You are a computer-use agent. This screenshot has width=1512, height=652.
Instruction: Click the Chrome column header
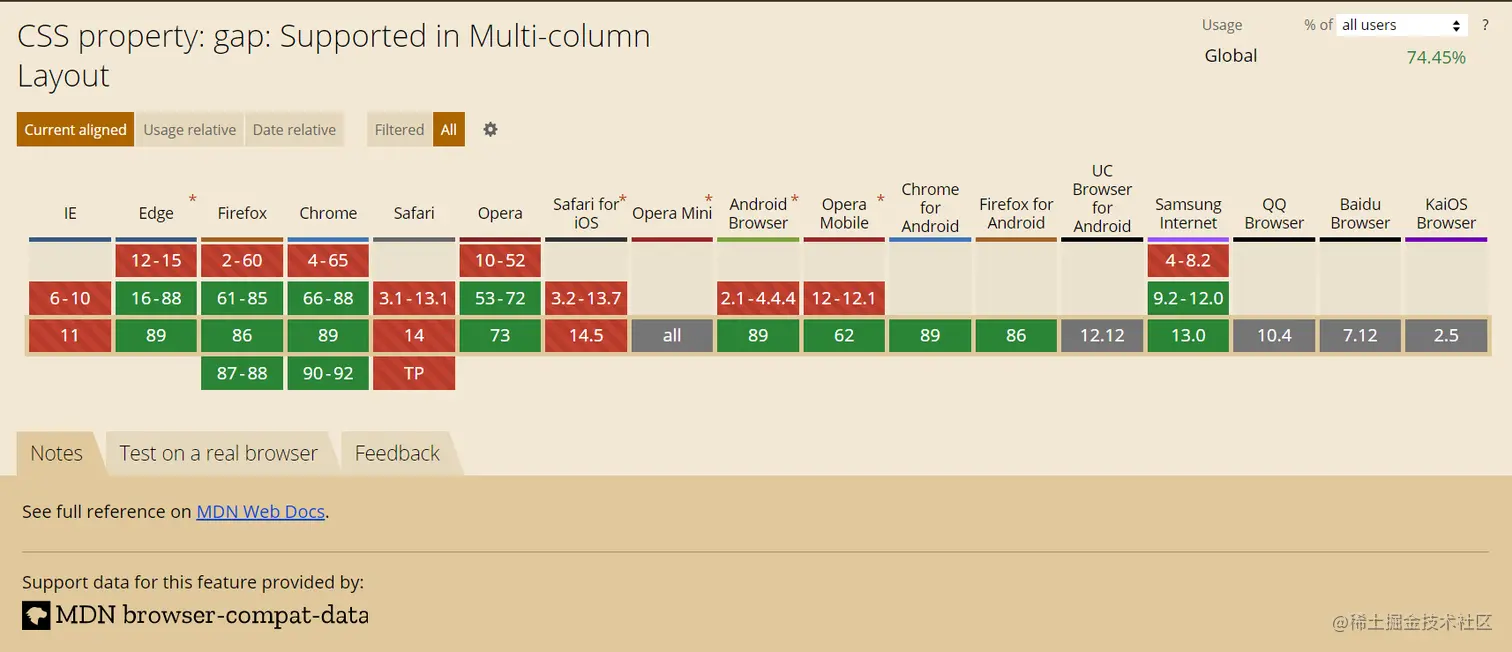328,213
